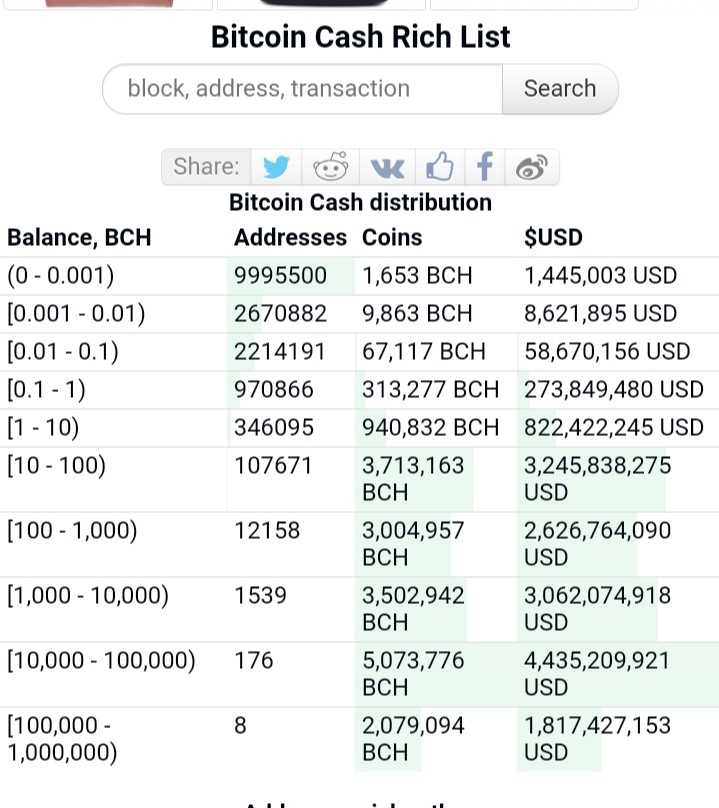Image resolution: width=719 pixels, height=808 pixels.
Task: Click the Bitcoin Cash Rich List heading
Action: 361,37
